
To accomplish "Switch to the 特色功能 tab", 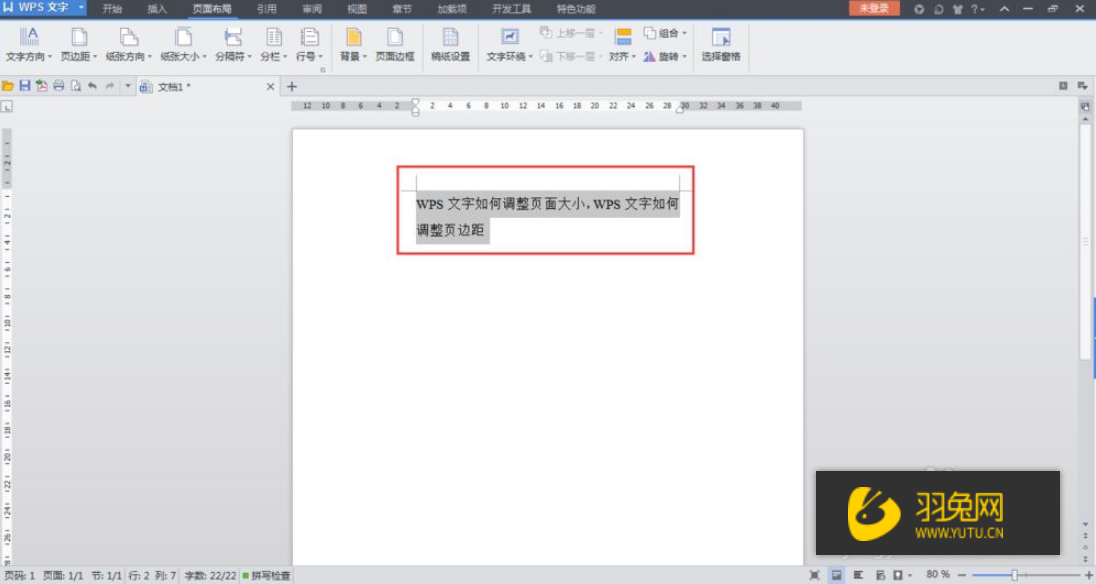I will 576,9.
